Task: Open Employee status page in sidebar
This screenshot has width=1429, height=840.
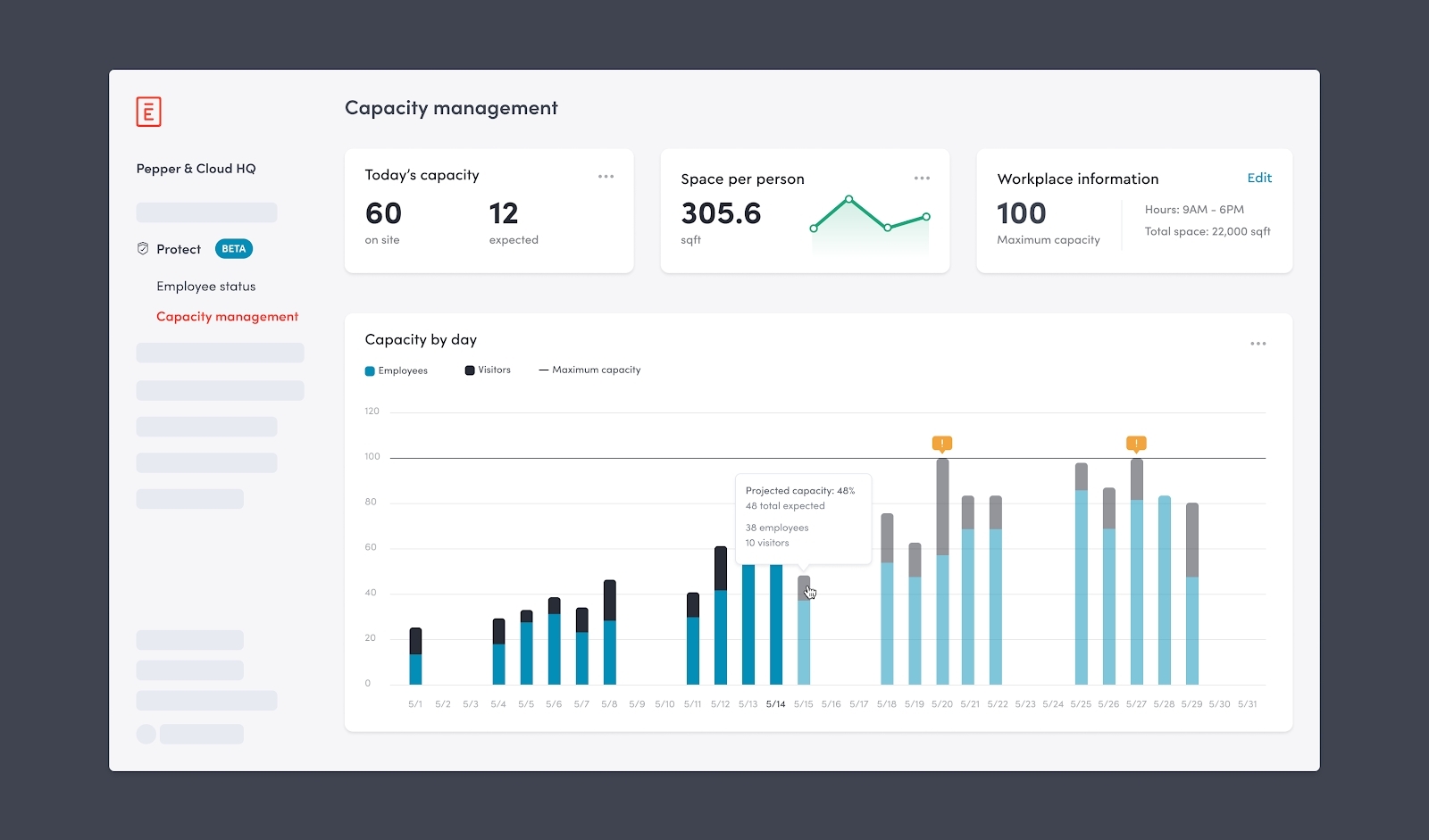Action: (x=205, y=287)
